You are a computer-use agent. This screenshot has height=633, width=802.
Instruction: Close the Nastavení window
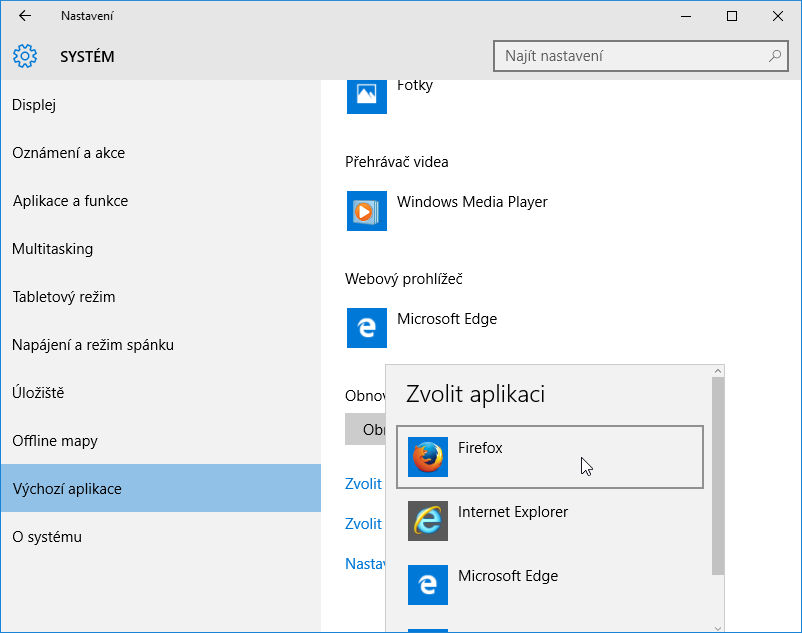pos(777,16)
